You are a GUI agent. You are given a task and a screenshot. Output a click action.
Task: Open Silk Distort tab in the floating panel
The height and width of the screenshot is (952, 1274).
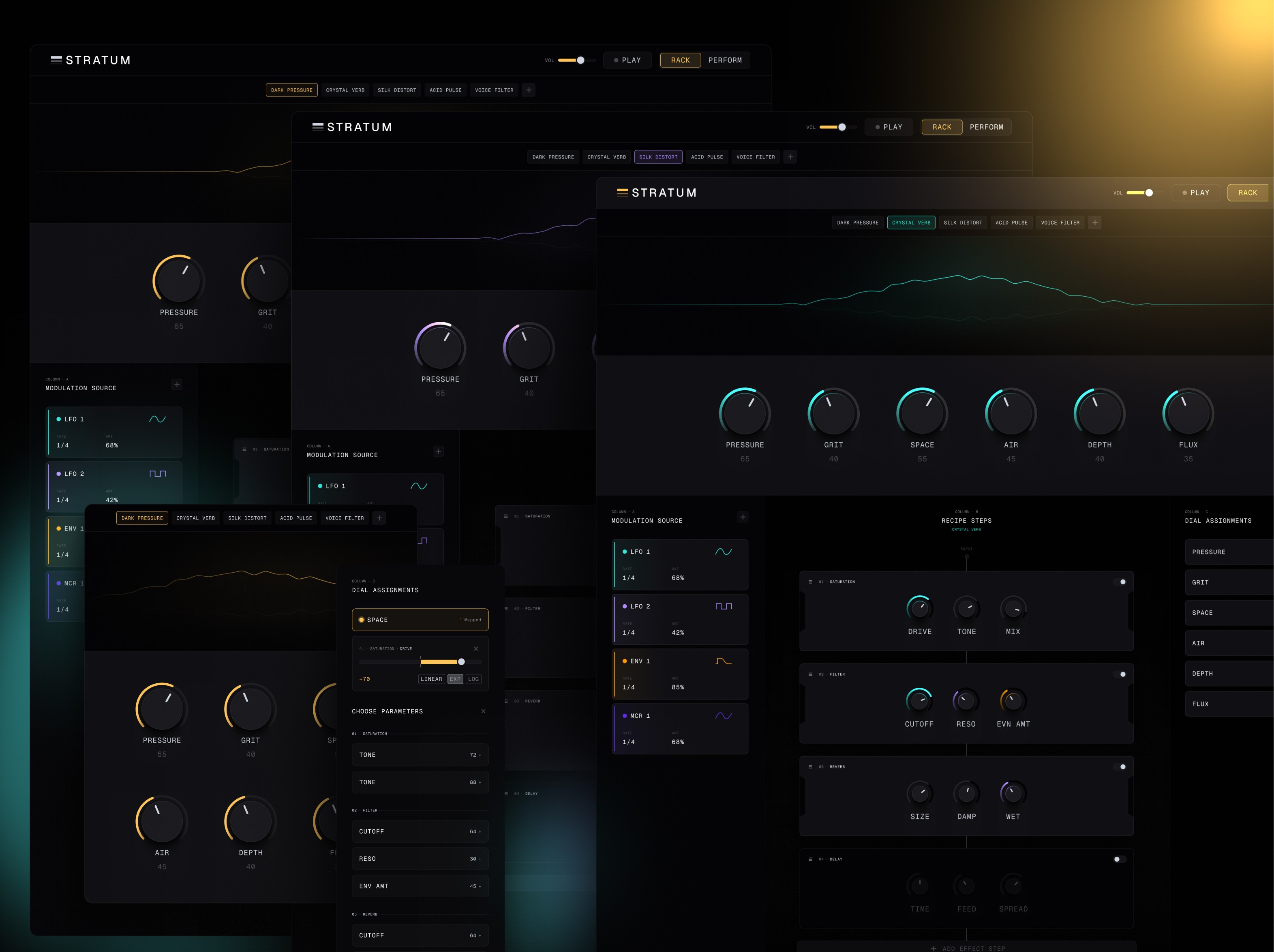248,518
